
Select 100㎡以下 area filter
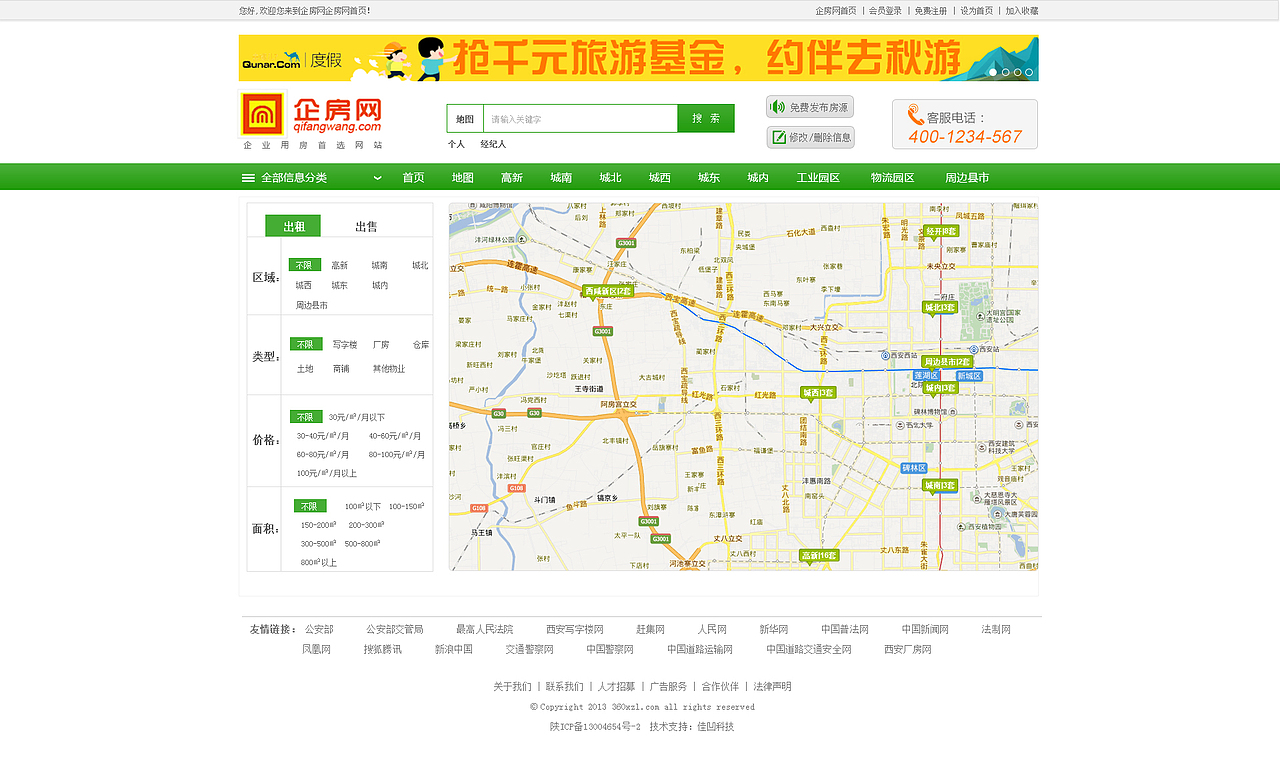[363, 506]
